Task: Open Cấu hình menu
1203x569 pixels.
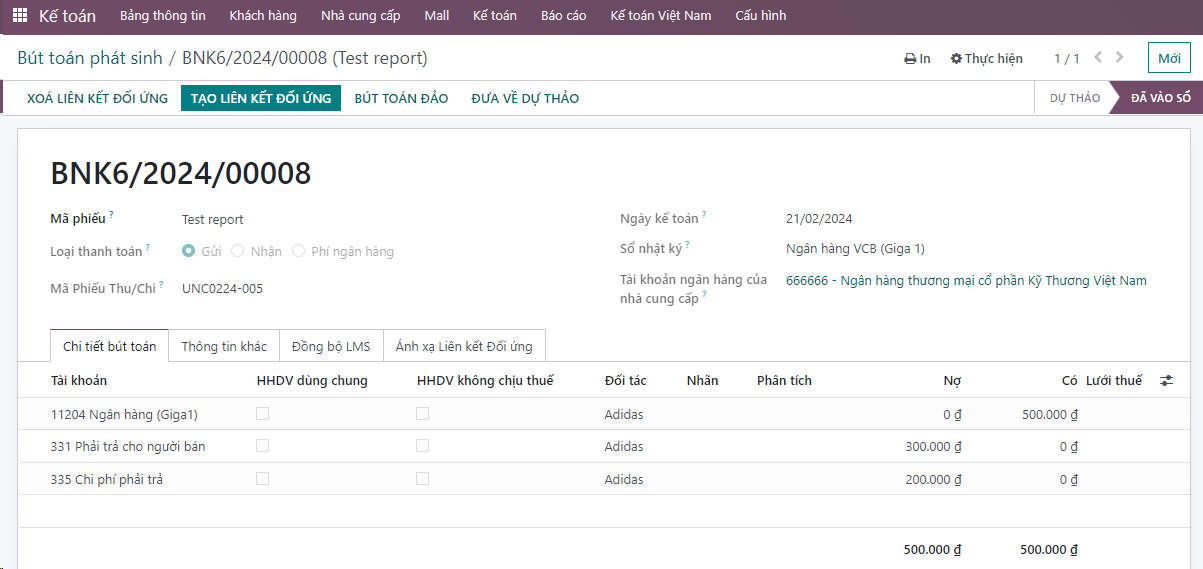Action: tap(760, 16)
